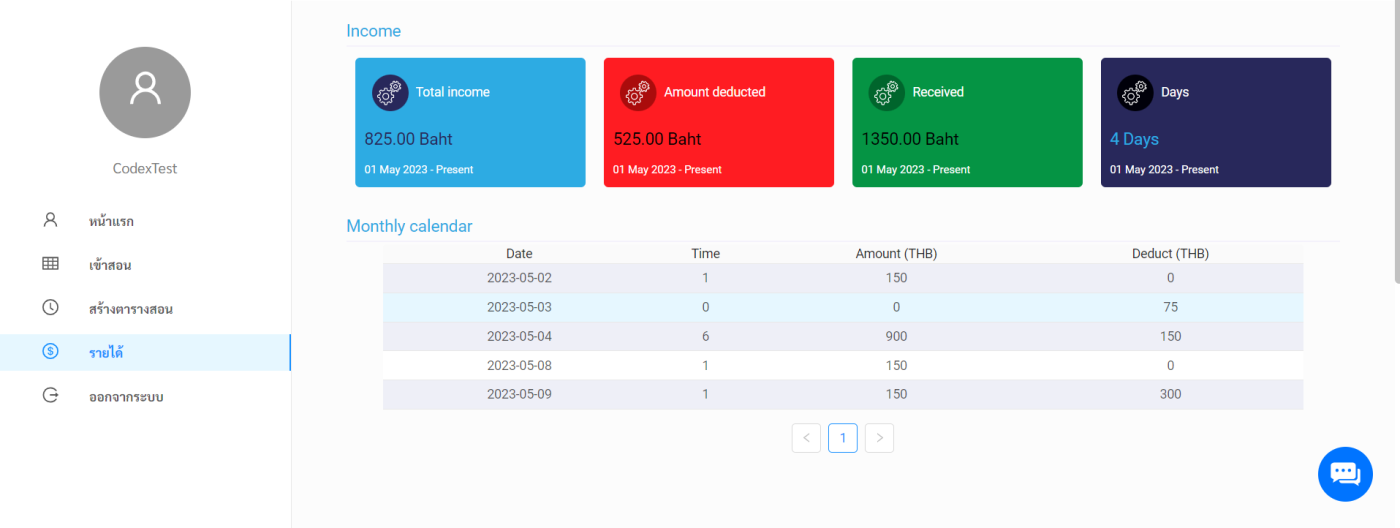Click the table grid icon beside เข้าสอน
1400x528 pixels.
pos(50,264)
